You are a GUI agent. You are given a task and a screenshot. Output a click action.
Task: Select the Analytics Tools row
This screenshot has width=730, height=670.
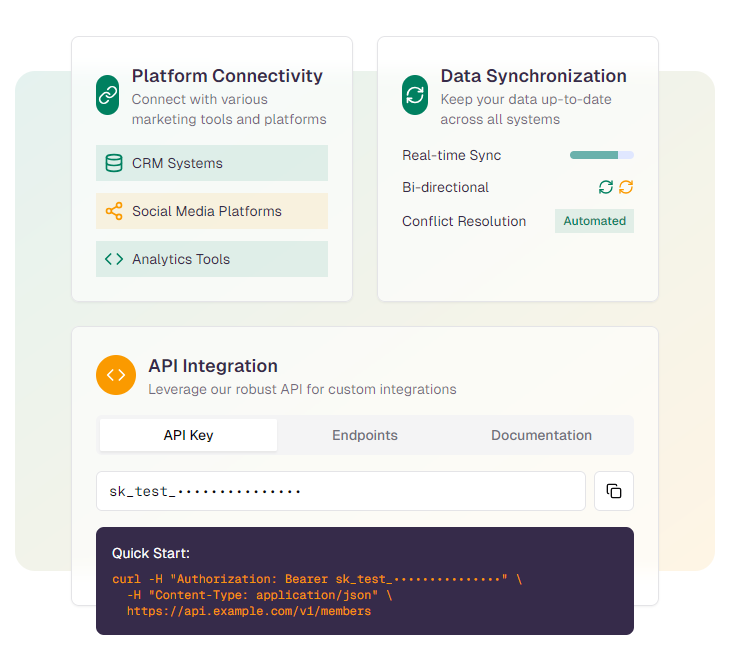coord(212,259)
